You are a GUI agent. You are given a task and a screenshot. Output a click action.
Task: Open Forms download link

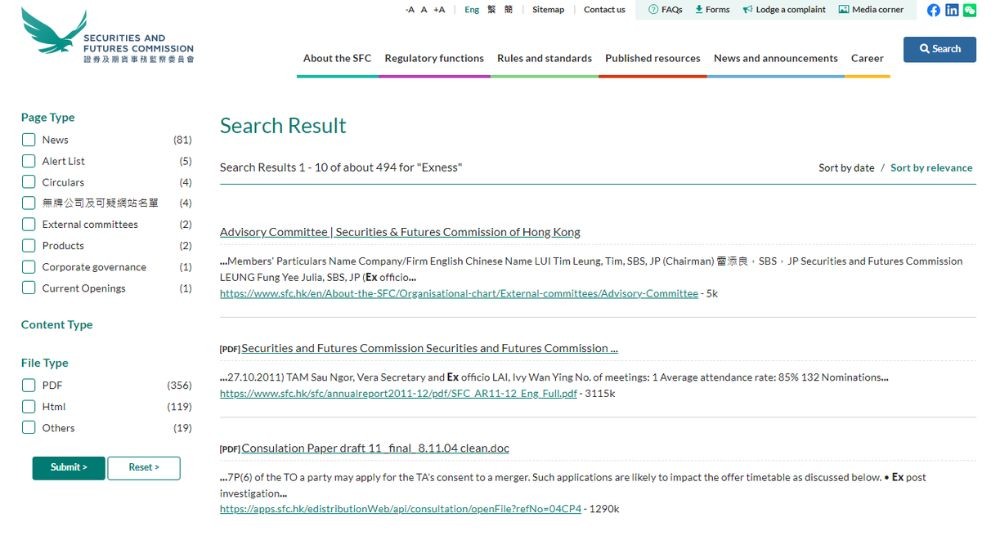pos(712,10)
